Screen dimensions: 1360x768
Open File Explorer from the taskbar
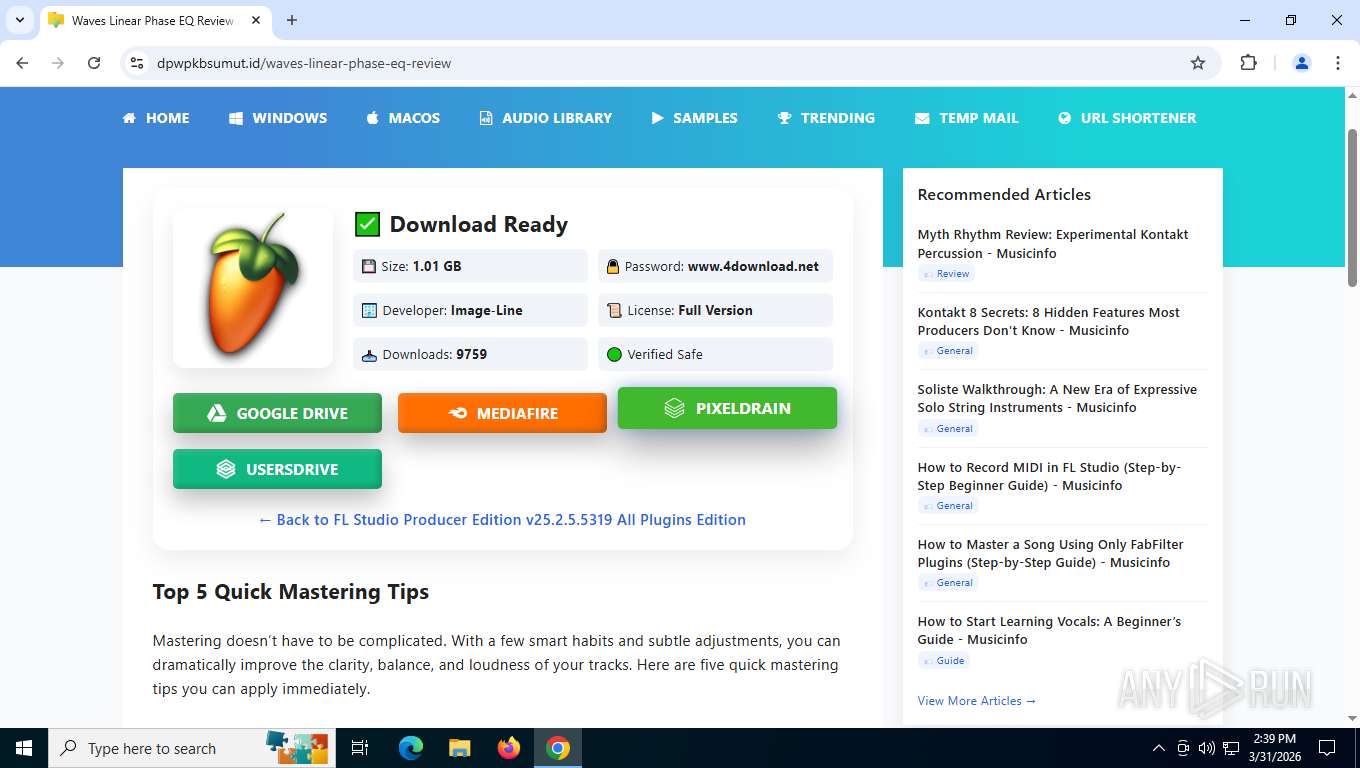pos(459,748)
